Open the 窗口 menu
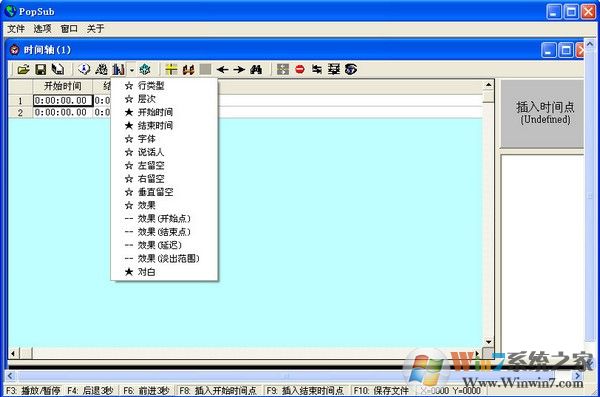Viewport: 600px width, 397px height. pyautogui.click(x=69, y=29)
